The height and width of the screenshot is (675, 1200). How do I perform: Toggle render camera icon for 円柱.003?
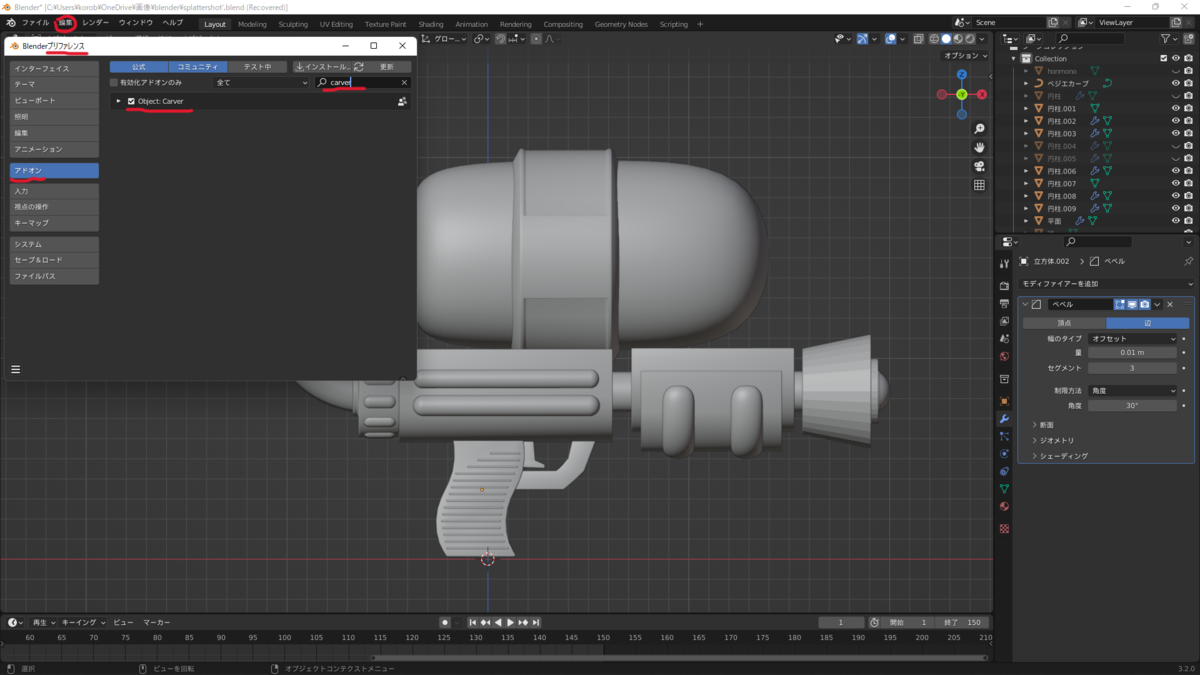point(1188,134)
